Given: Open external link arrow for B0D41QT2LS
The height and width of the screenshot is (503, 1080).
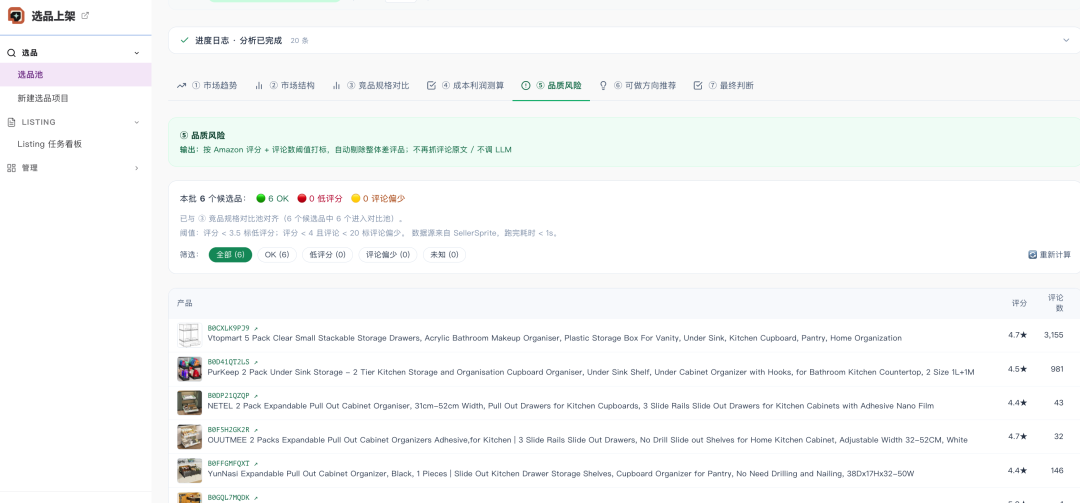Looking at the screenshot, I should (256, 362).
